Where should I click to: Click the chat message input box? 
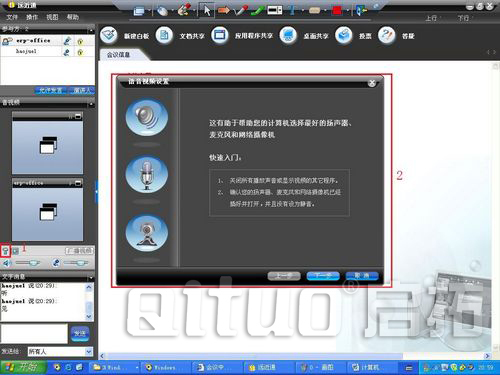(34, 333)
